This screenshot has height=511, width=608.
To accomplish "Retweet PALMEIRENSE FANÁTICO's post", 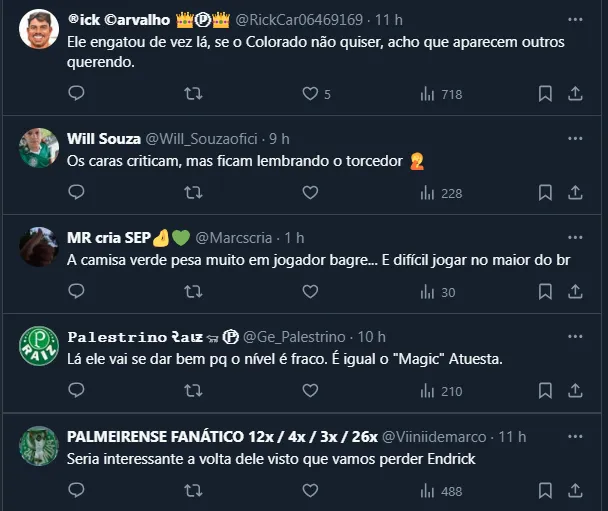I will [x=194, y=491].
